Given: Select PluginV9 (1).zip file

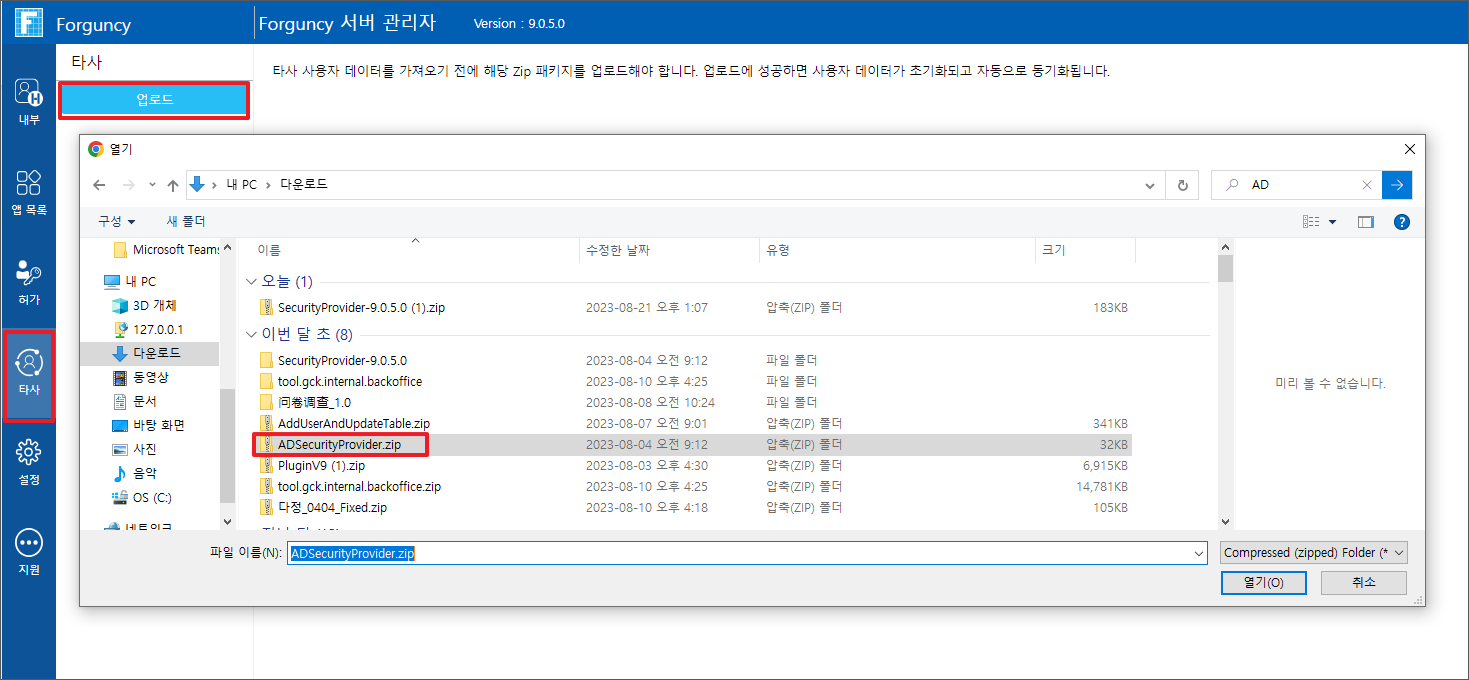Looking at the screenshot, I should point(320,466).
